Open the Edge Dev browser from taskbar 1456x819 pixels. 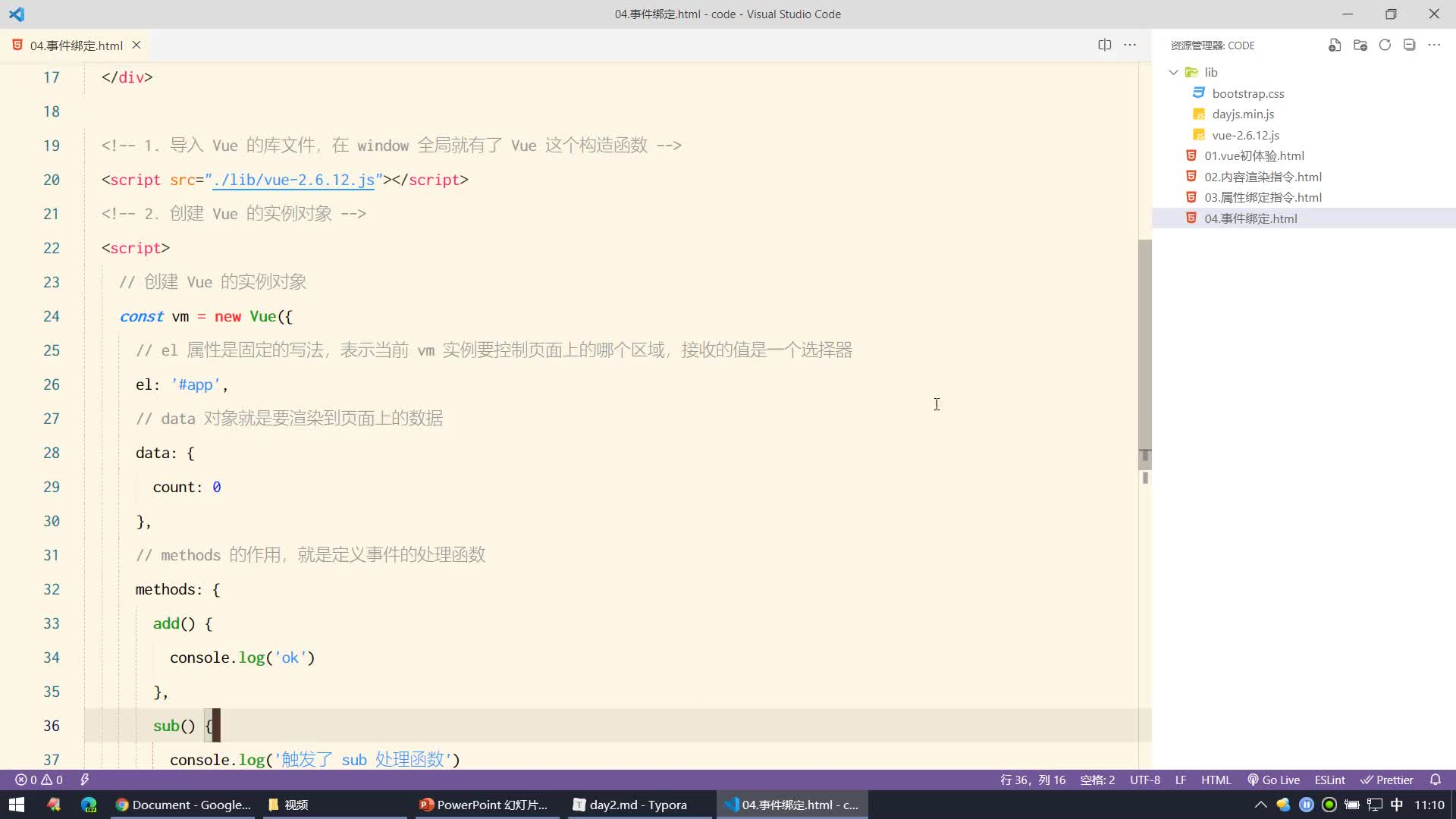(89, 805)
